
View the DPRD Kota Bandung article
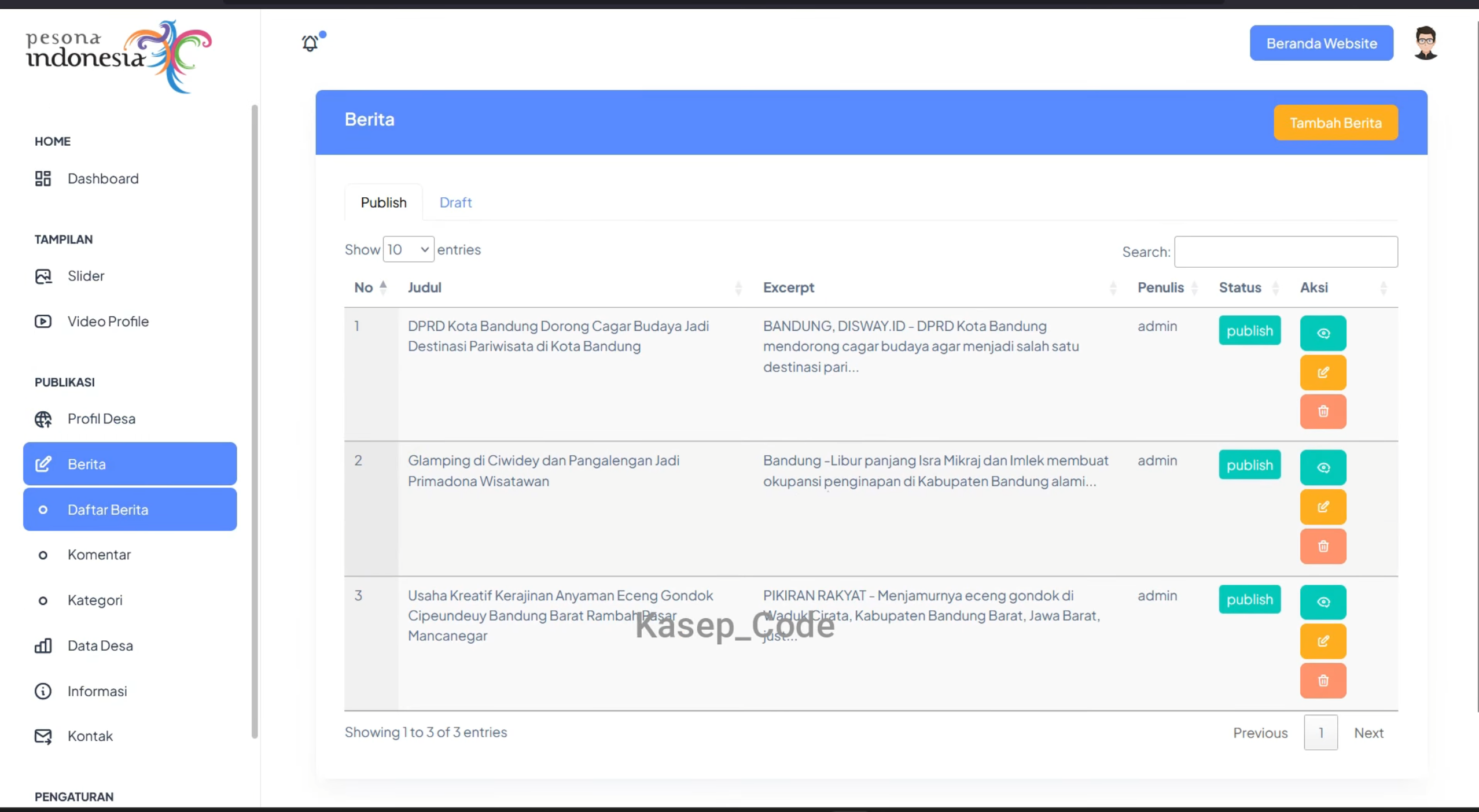click(1323, 333)
